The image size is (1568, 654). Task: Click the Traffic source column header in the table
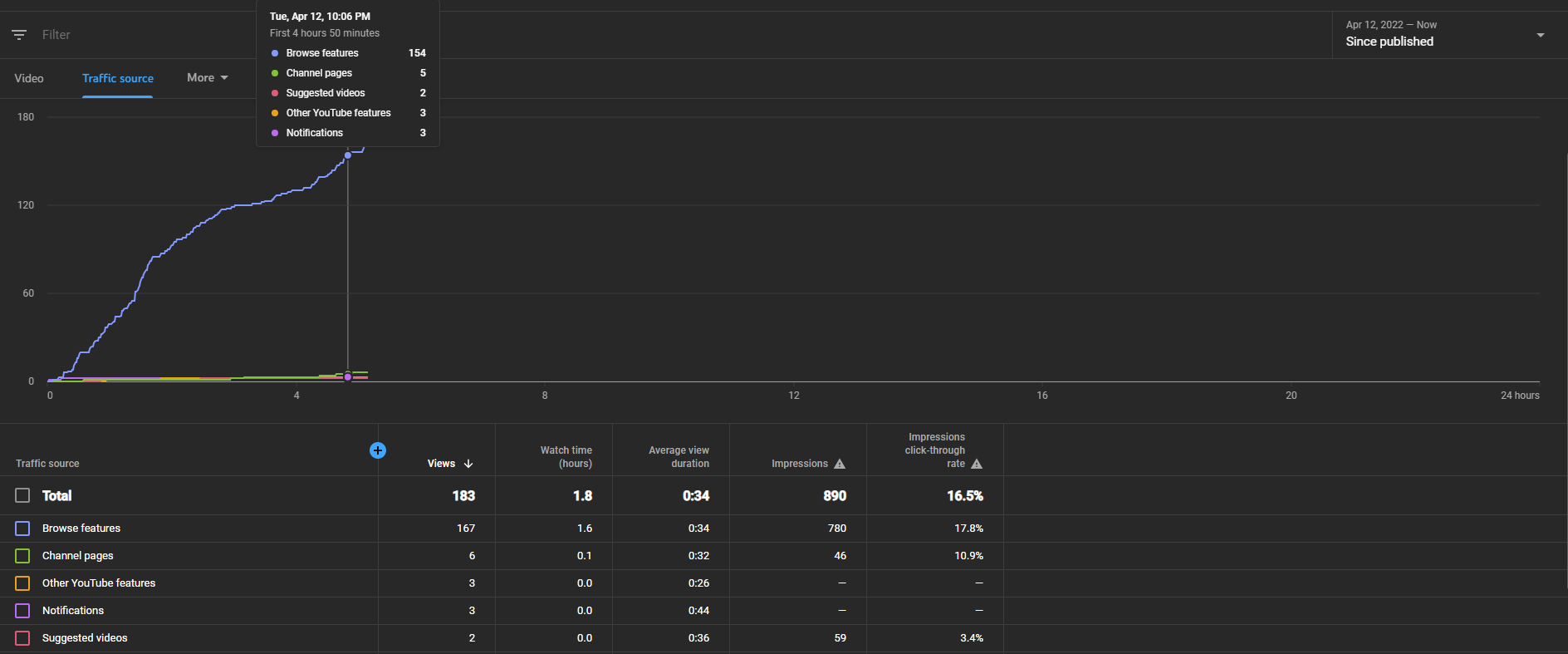(47, 464)
